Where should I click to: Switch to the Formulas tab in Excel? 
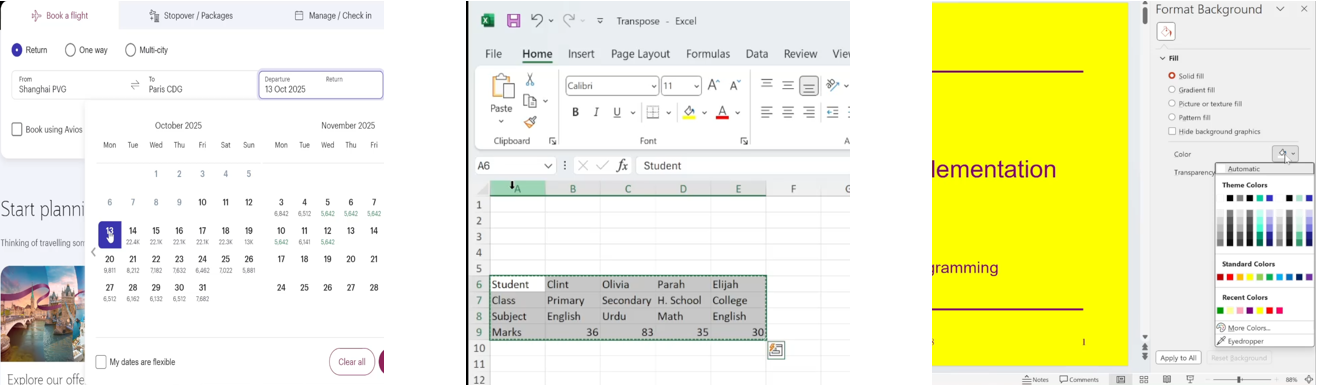point(708,54)
